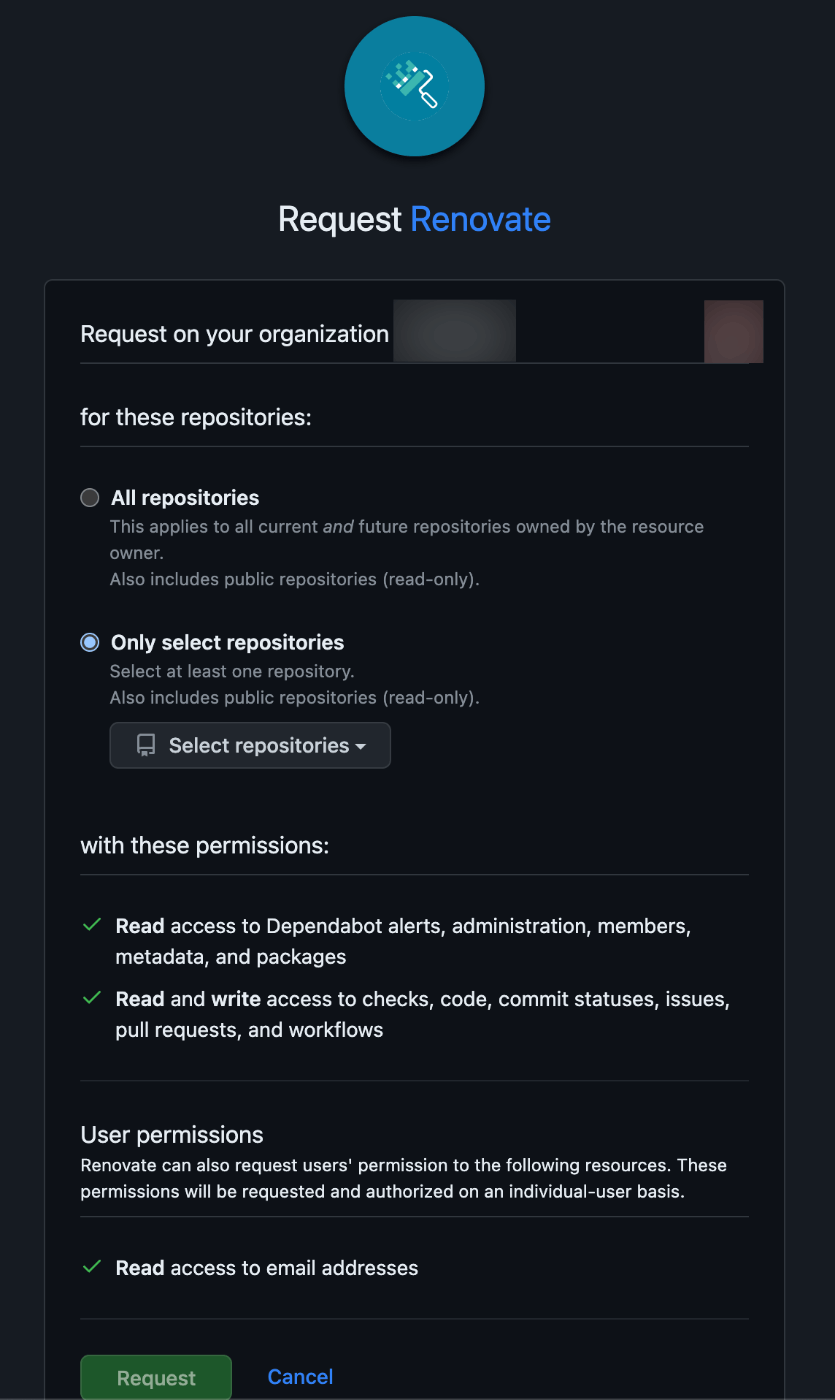Select the All repositories radio button
This screenshot has height=1400, width=835.
(90, 498)
